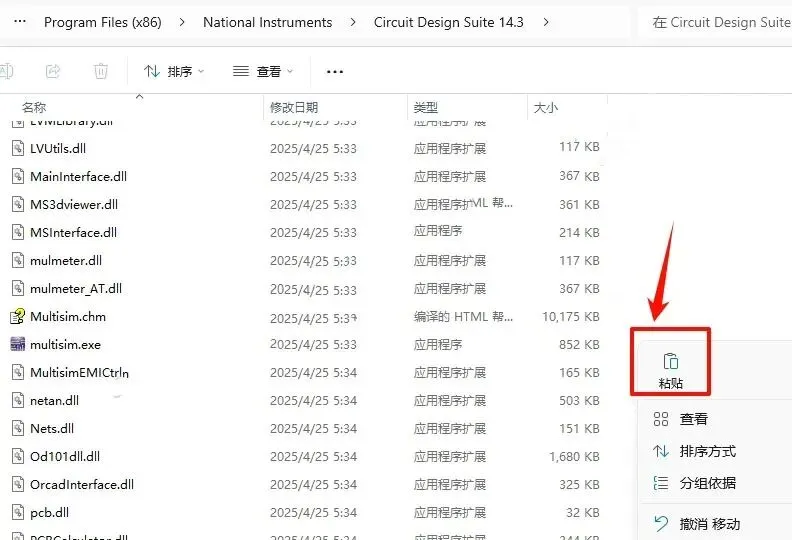Click the mulmeter_AT.dll file icon
The width and height of the screenshot is (792, 540).
[x=18, y=288]
